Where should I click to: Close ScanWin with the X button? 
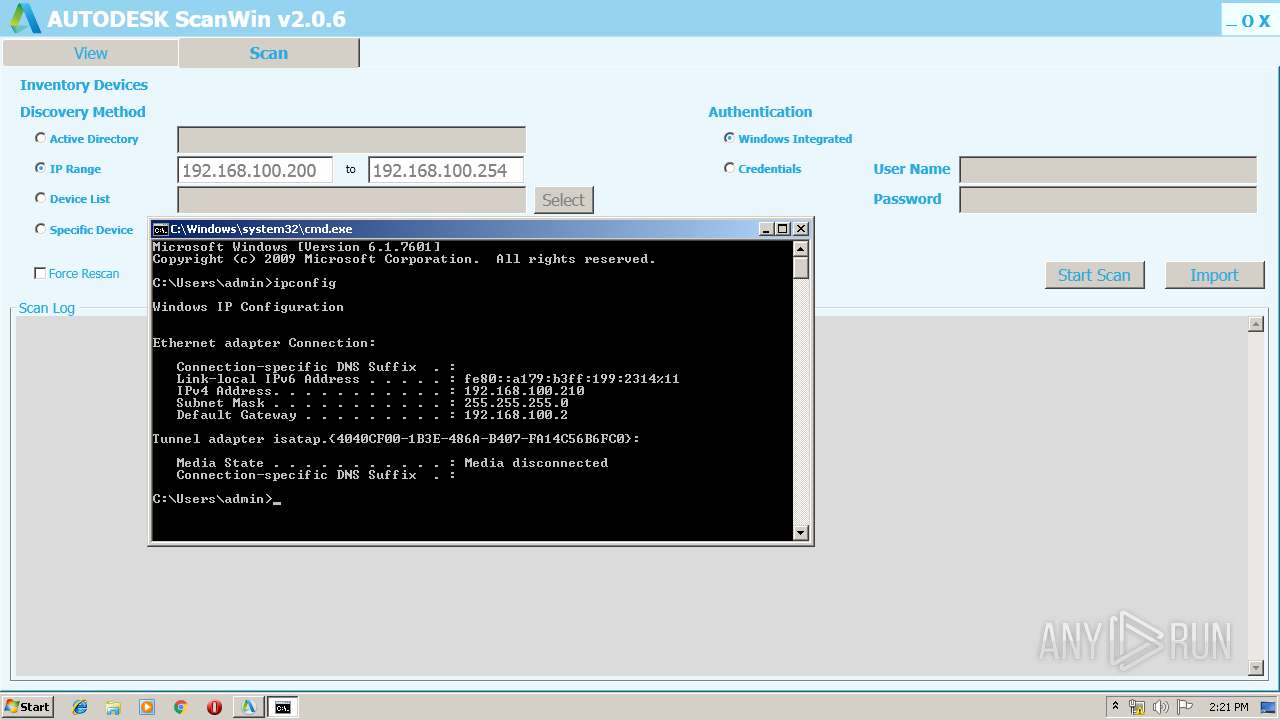coord(1264,21)
